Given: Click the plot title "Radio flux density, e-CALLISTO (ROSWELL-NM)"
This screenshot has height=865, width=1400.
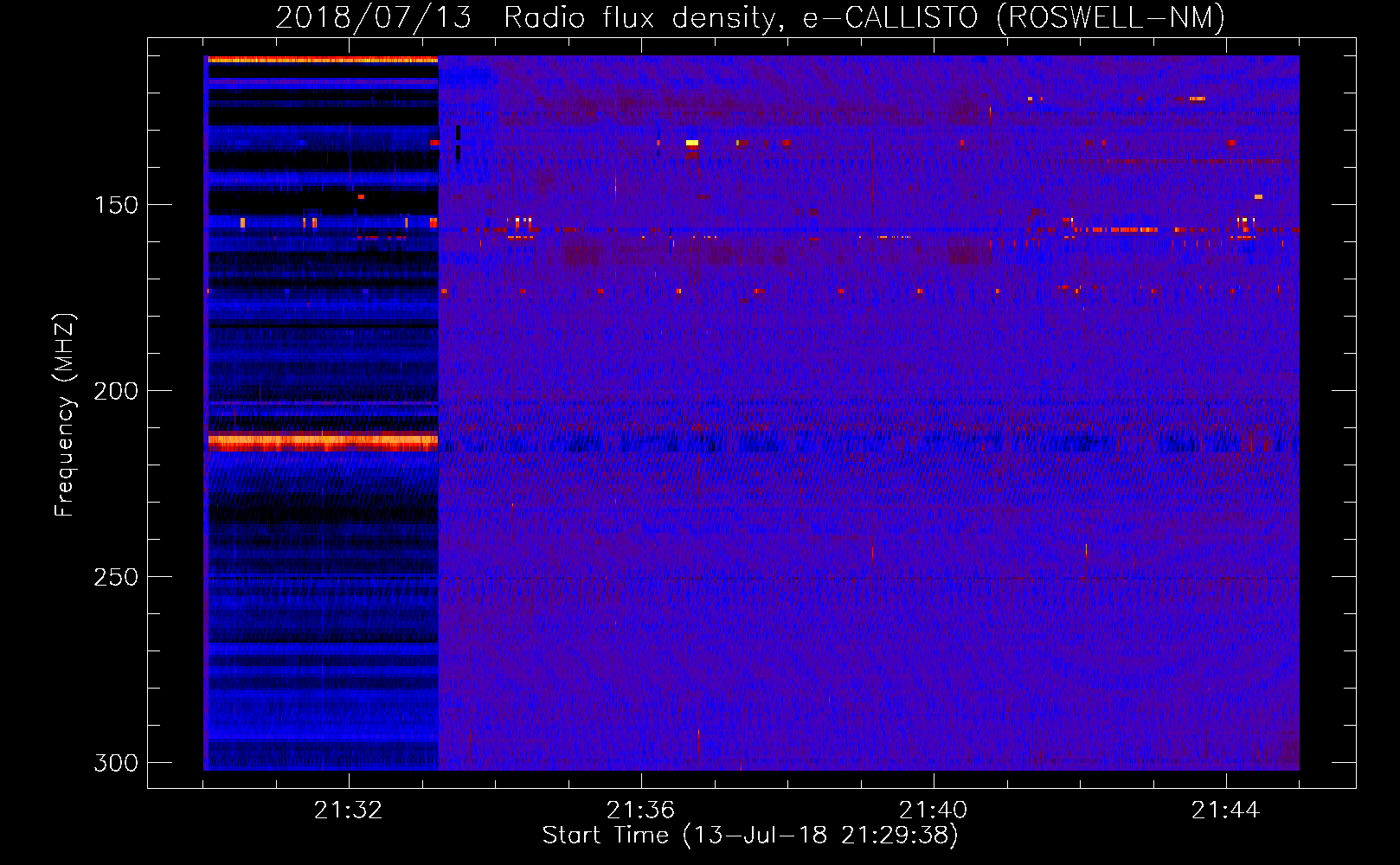Looking at the screenshot, I should (x=864, y=17).
